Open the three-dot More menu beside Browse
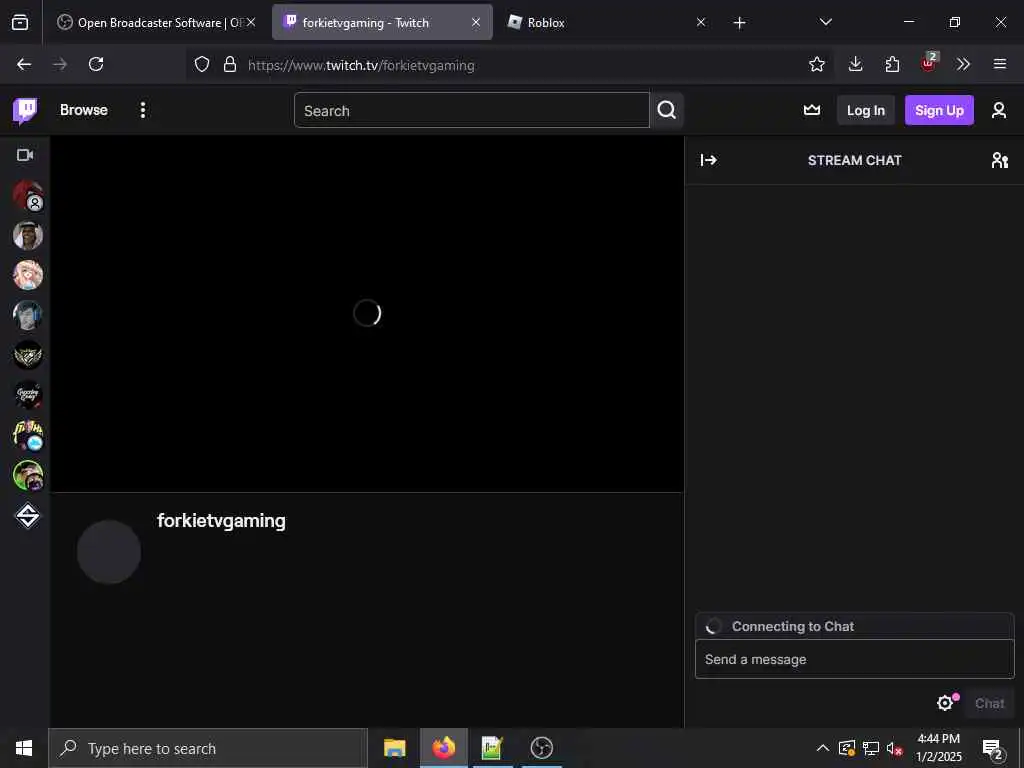Image resolution: width=1024 pixels, height=768 pixels. point(142,110)
